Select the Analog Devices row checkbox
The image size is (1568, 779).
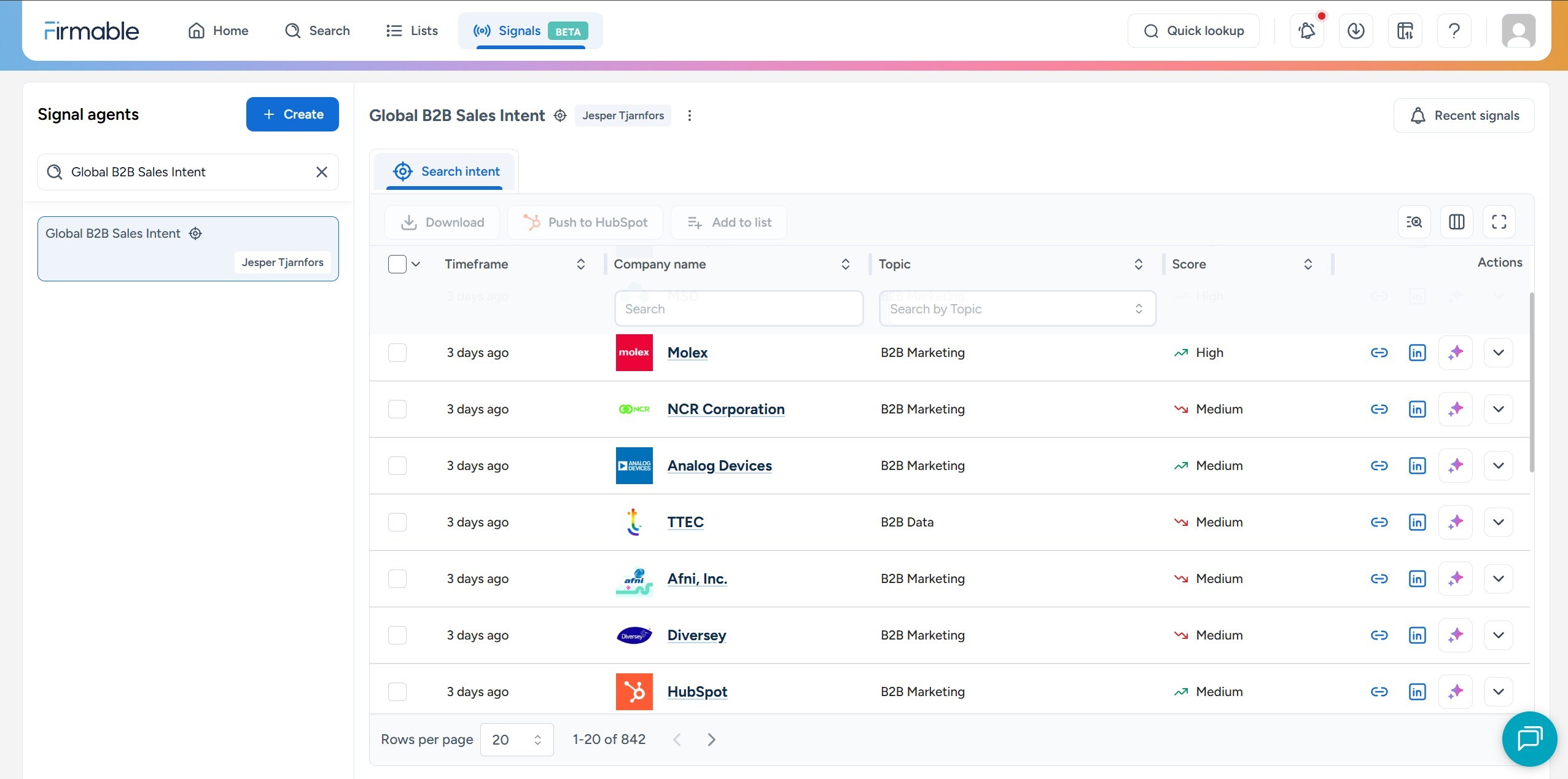point(397,466)
